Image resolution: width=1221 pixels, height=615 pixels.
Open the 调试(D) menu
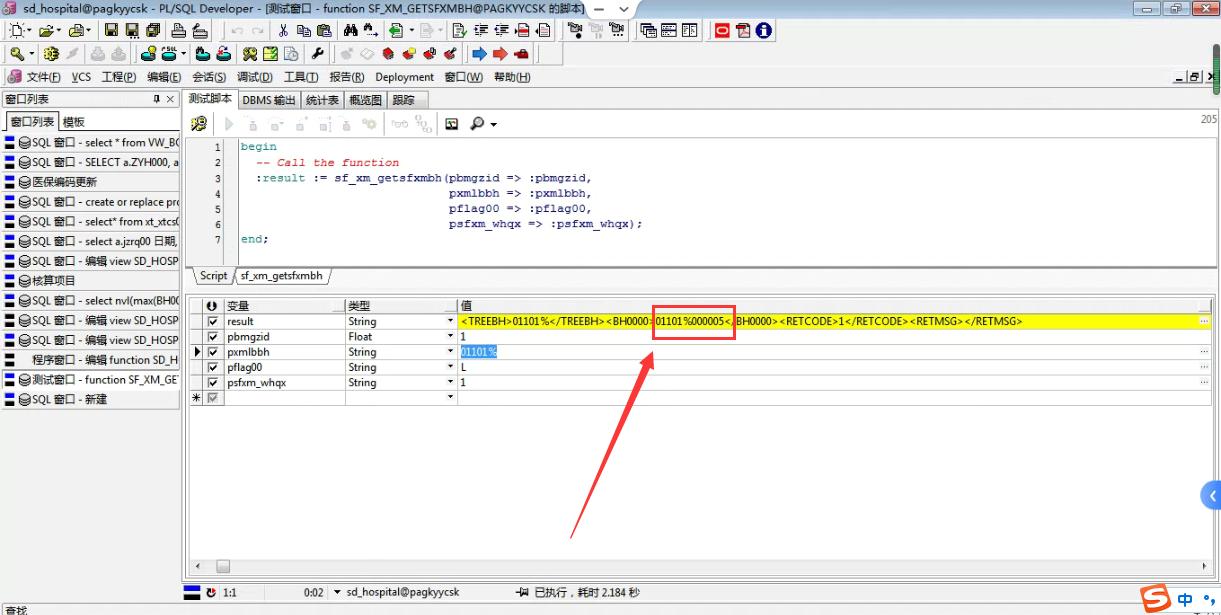(x=254, y=77)
